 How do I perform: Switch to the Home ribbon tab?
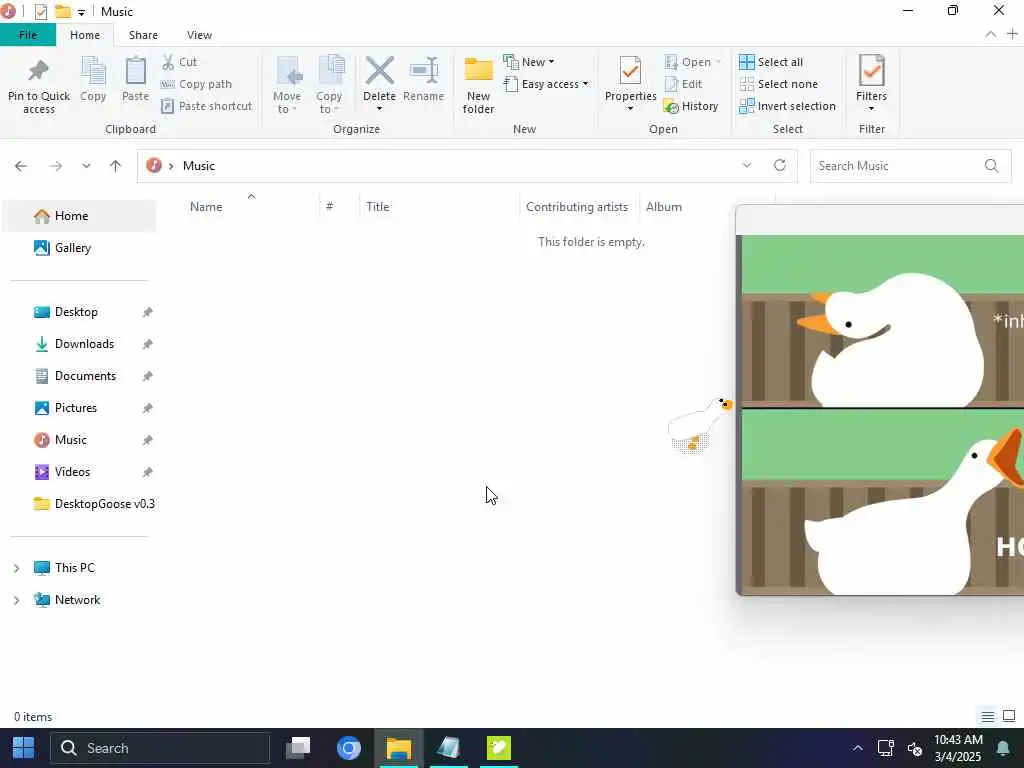coord(85,35)
